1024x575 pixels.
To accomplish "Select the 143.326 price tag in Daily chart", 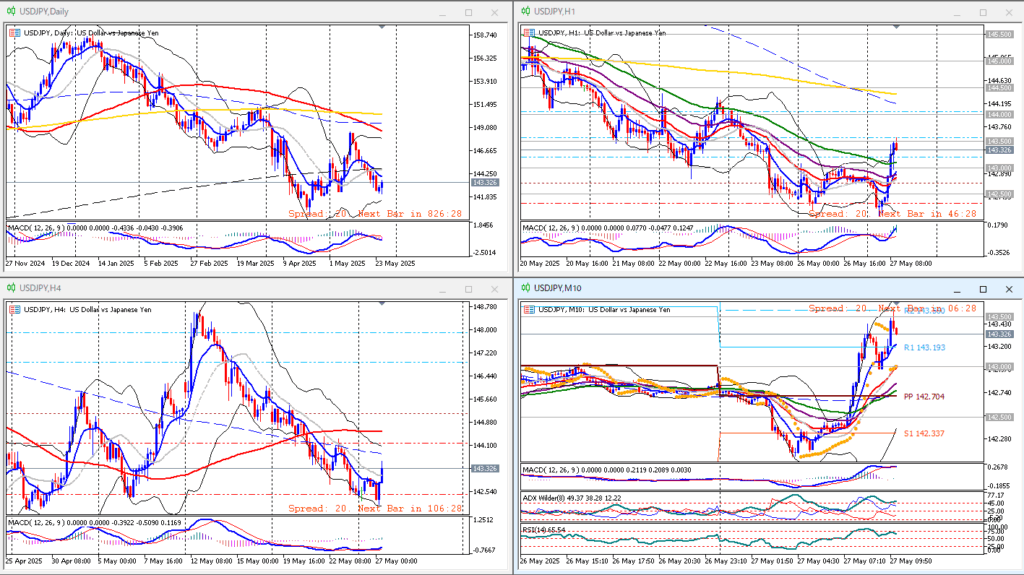I will pos(485,183).
